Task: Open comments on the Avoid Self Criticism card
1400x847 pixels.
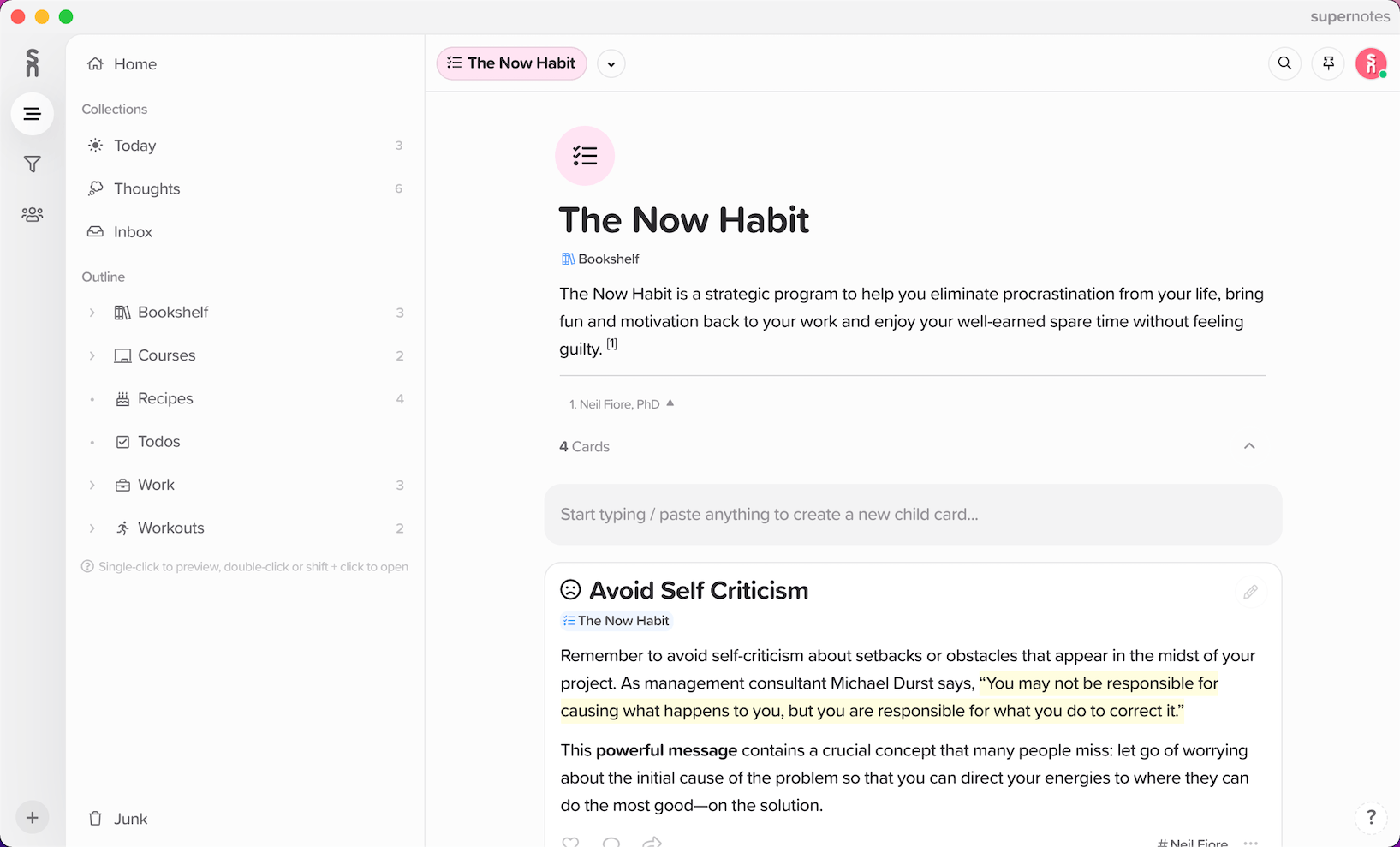Action: pyautogui.click(x=611, y=841)
